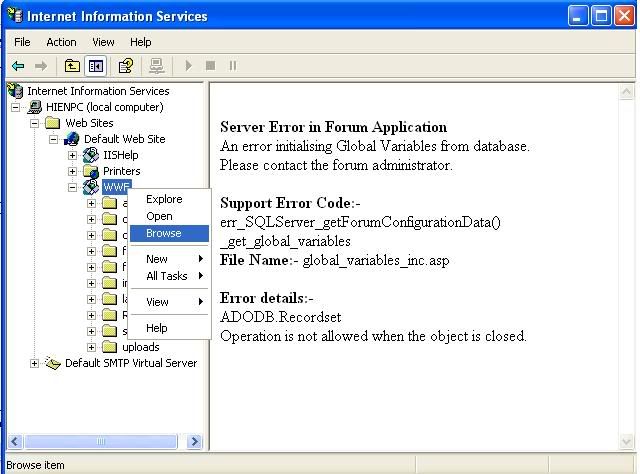Select the uploads folder in tree
The image size is (640, 474).
(x=140, y=347)
